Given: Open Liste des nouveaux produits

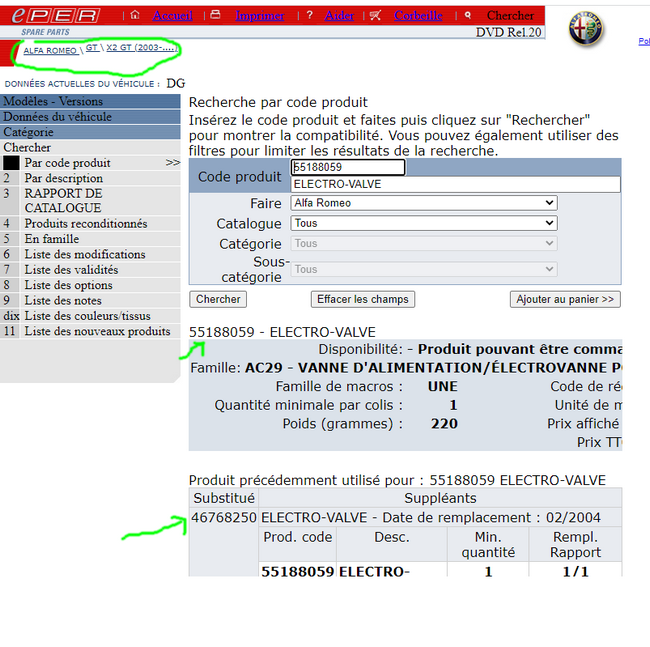Looking at the screenshot, I should coord(97,331).
